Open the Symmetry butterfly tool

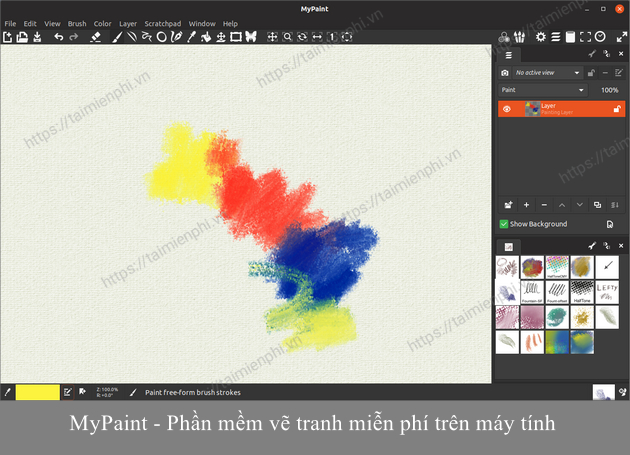point(251,37)
